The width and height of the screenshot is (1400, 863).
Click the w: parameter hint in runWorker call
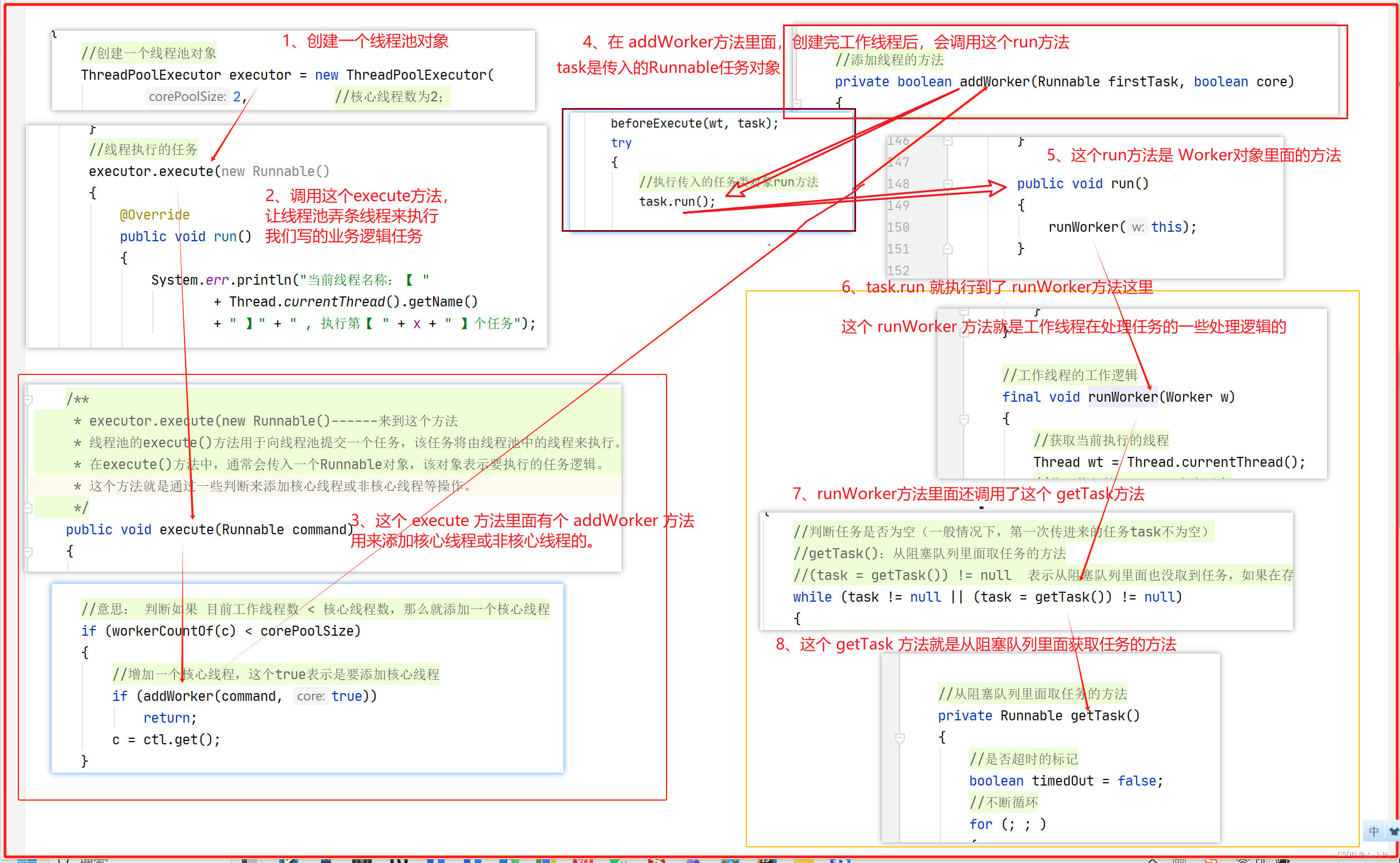point(1138,227)
